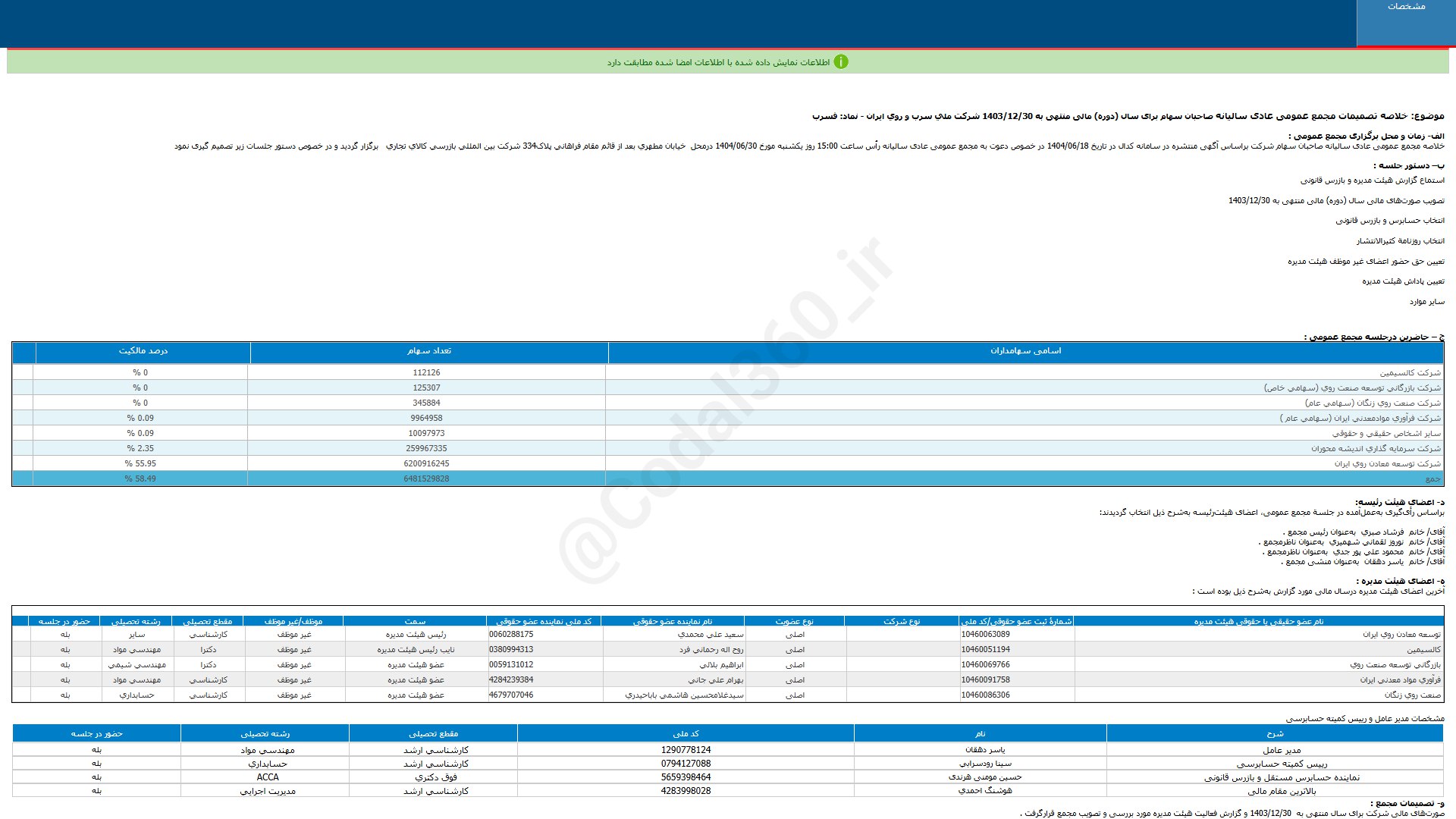Viewport: 1456px width, 819px height.
Task: Select the نایب رئیس هیئت مدیره position cell
Action: [x=416, y=649]
